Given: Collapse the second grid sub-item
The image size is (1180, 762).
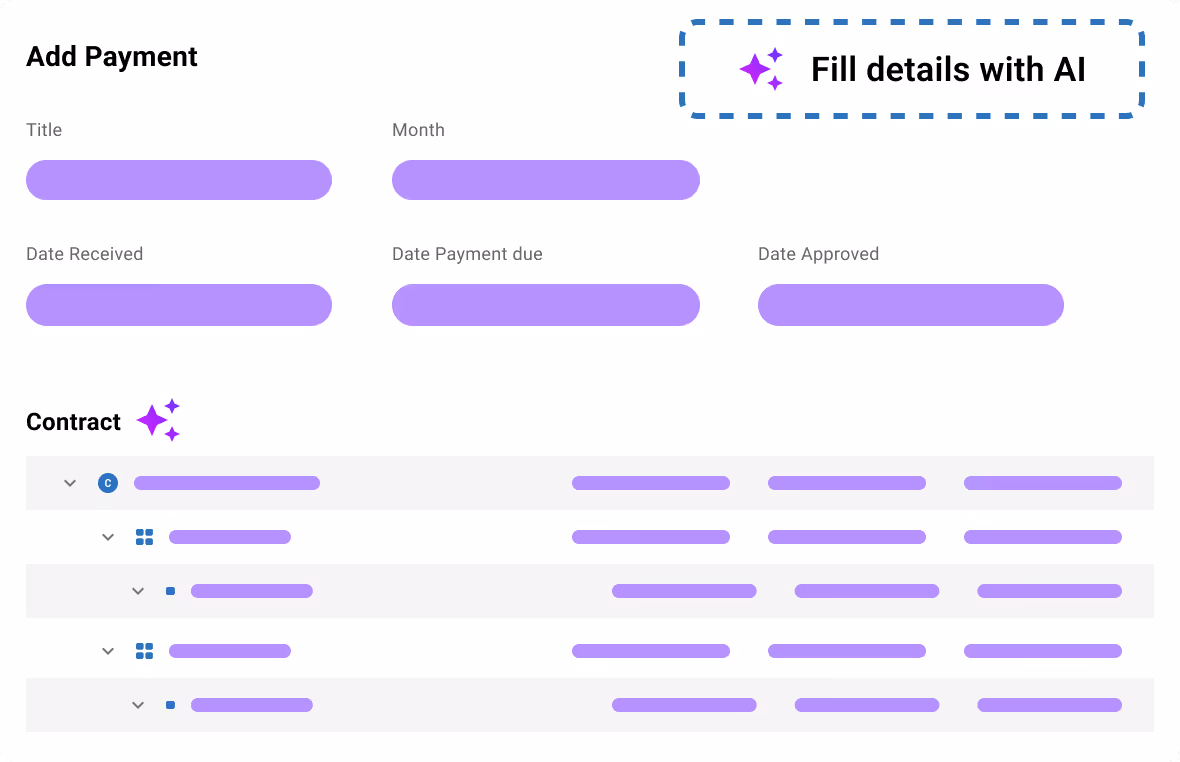Looking at the screenshot, I should tap(108, 650).
